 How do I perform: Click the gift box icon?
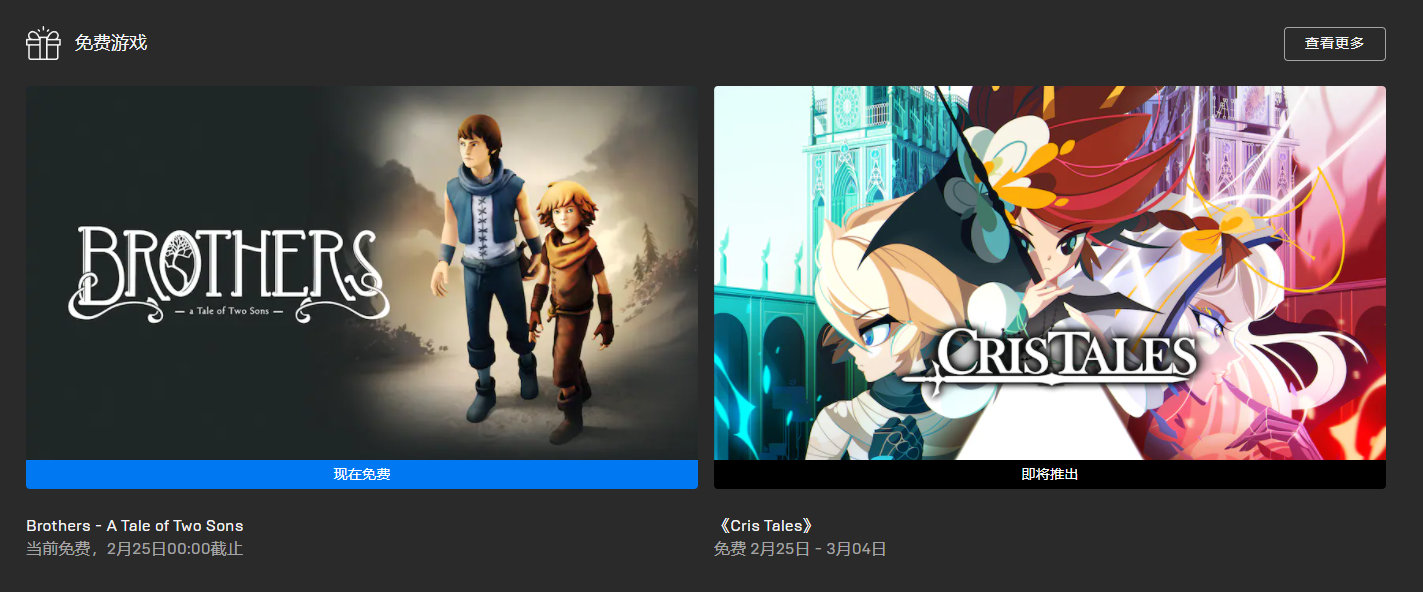(43, 43)
